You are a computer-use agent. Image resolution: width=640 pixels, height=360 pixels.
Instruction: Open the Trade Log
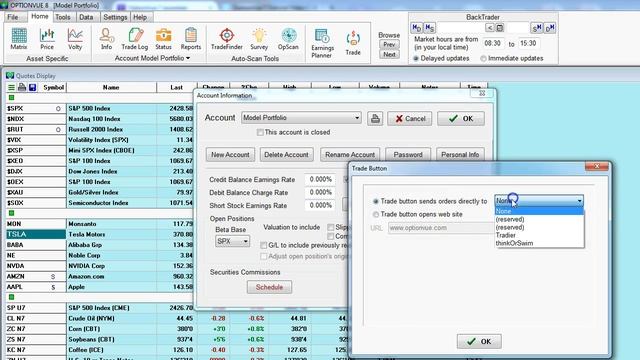135,39
